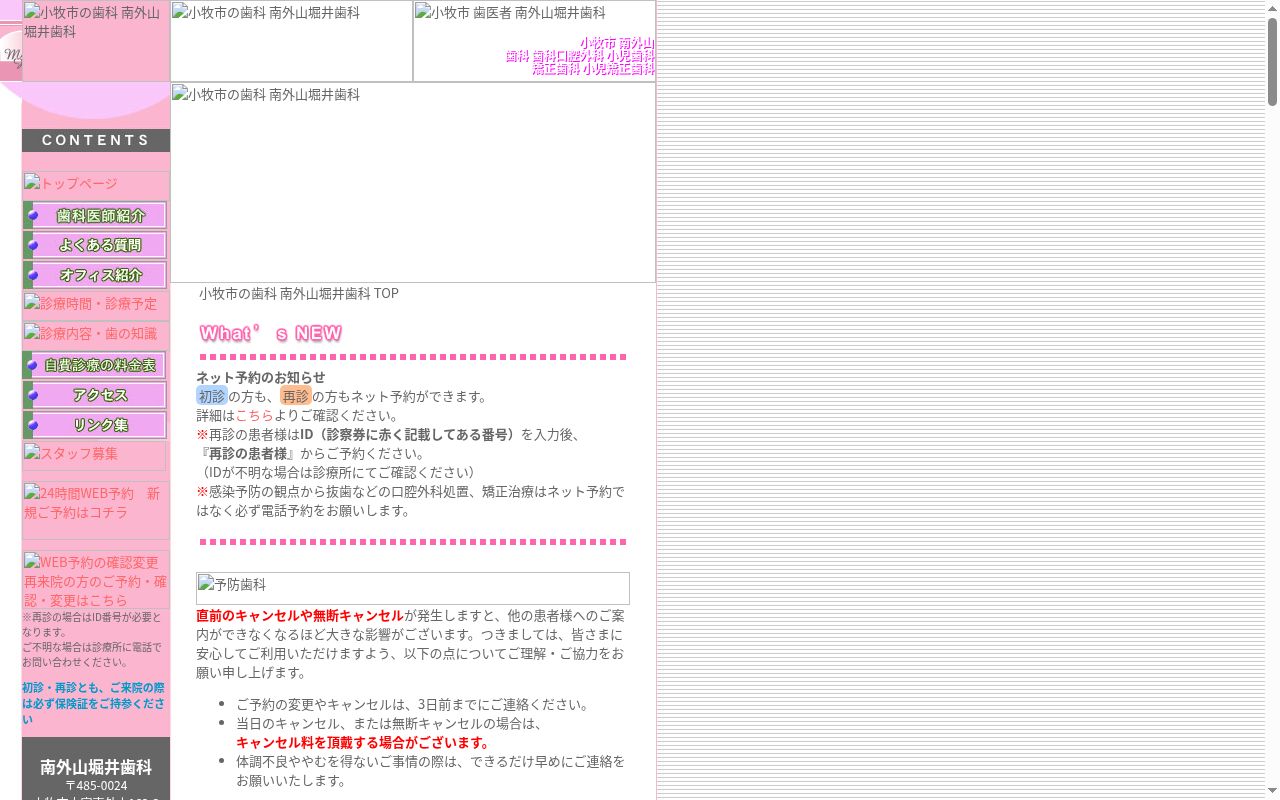The height and width of the screenshot is (800, 1280).
Task: Click the 予防歯科 image
Action: coord(413,588)
